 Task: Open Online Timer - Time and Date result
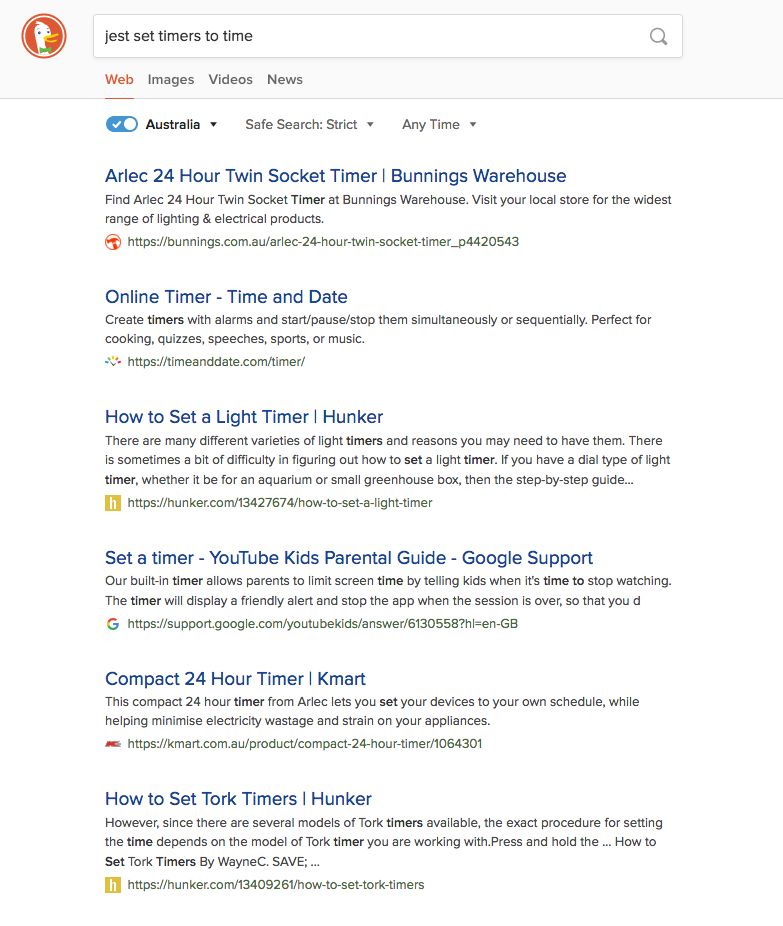(x=226, y=296)
